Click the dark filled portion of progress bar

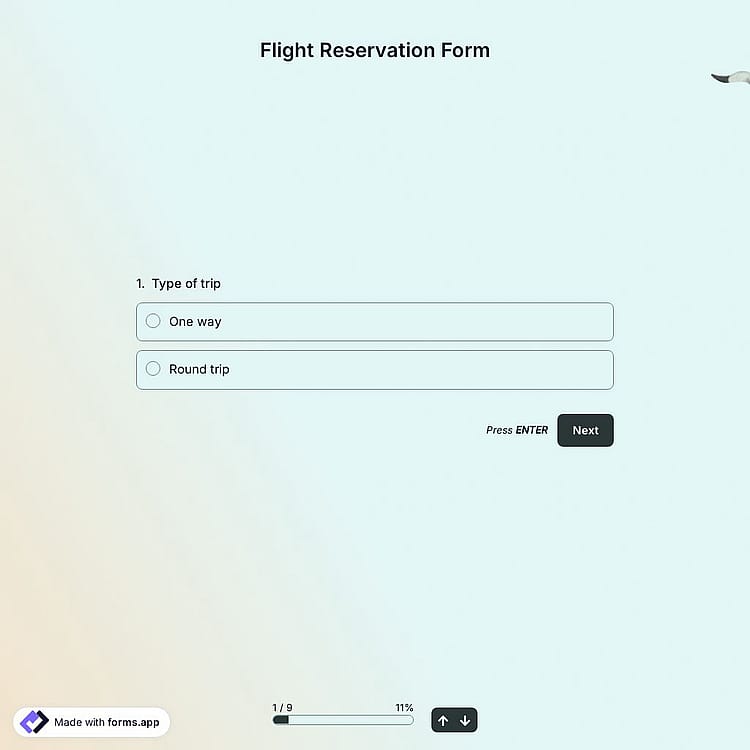tap(281, 720)
